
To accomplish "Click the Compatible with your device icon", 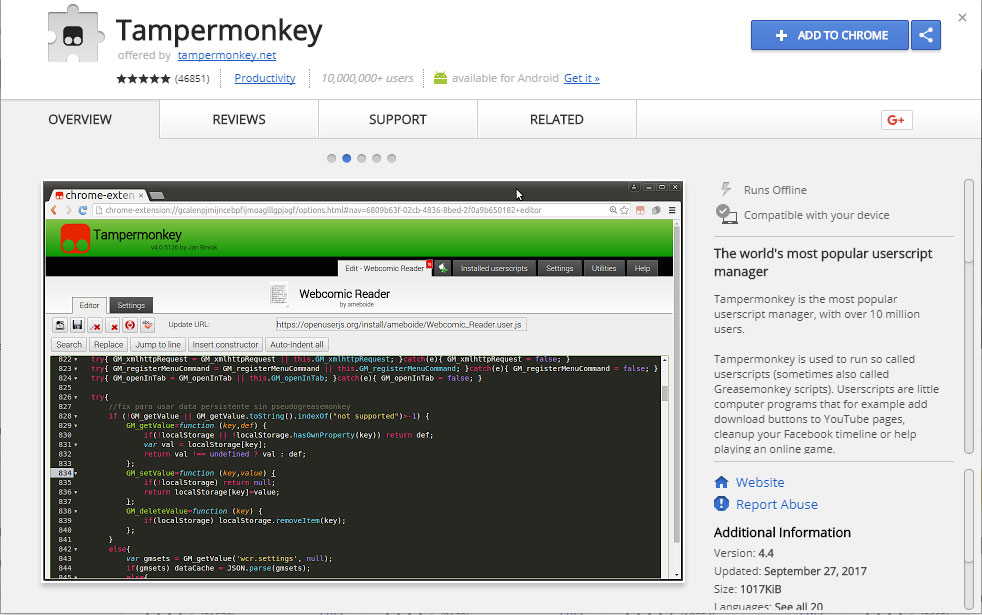I will coord(726,214).
